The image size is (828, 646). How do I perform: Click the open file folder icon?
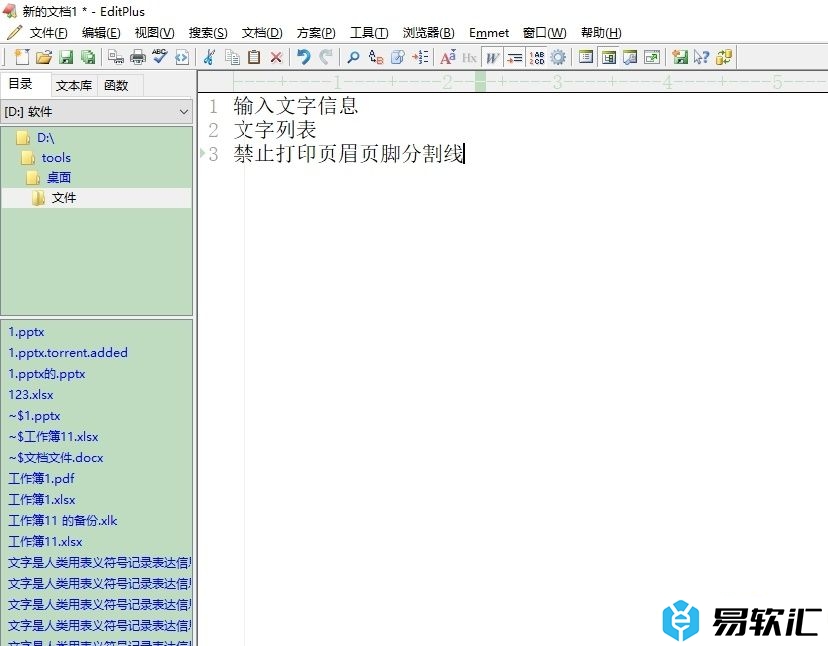coord(44,57)
